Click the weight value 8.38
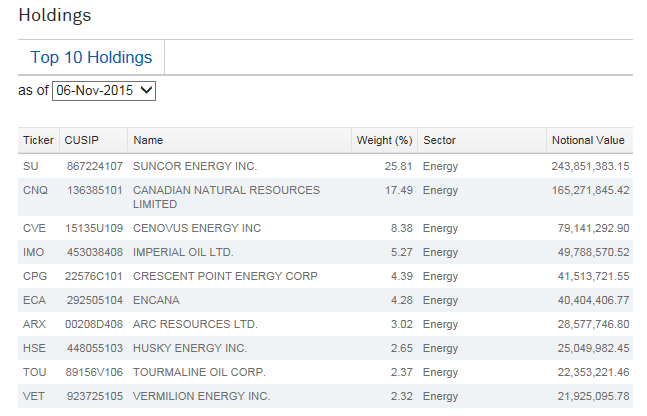Image resolution: width=647 pixels, height=416 pixels. (402, 228)
